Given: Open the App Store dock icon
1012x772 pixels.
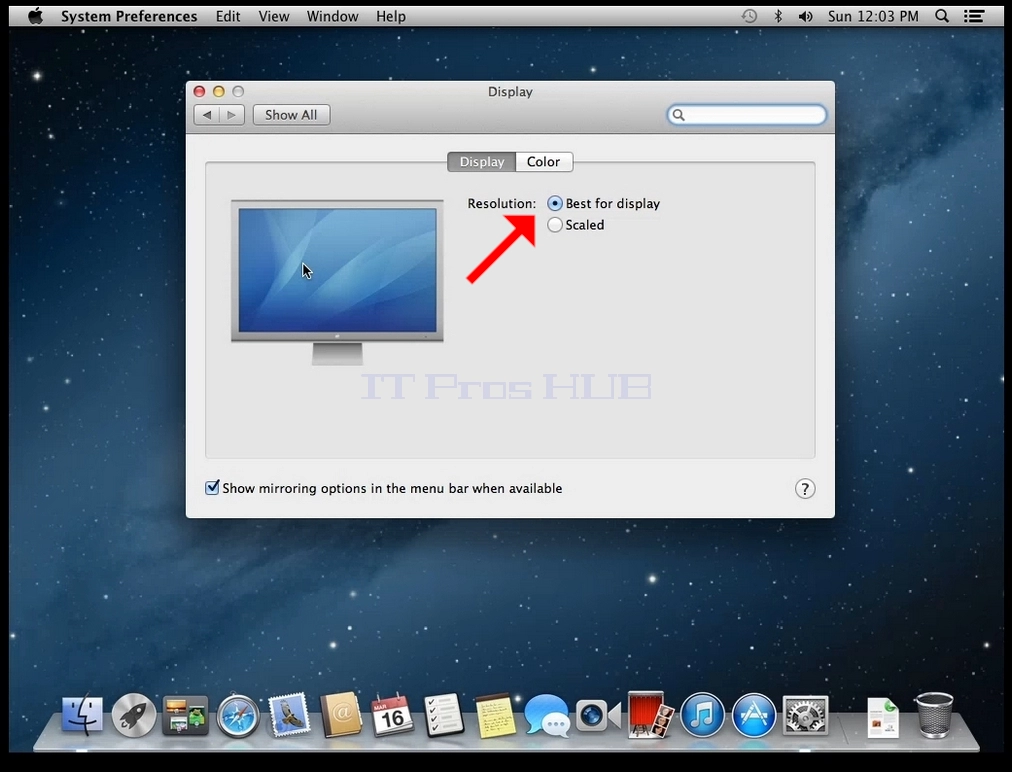Looking at the screenshot, I should [x=753, y=715].
